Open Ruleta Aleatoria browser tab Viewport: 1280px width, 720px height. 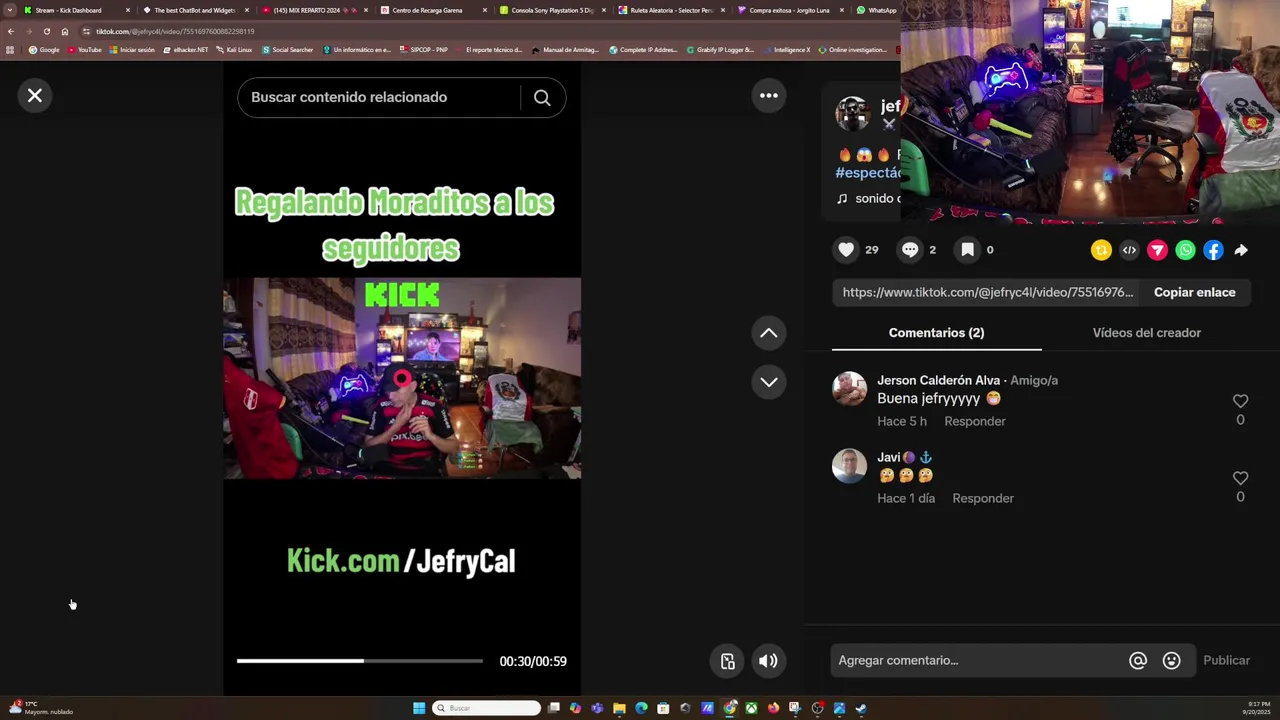tap(670, 10)
